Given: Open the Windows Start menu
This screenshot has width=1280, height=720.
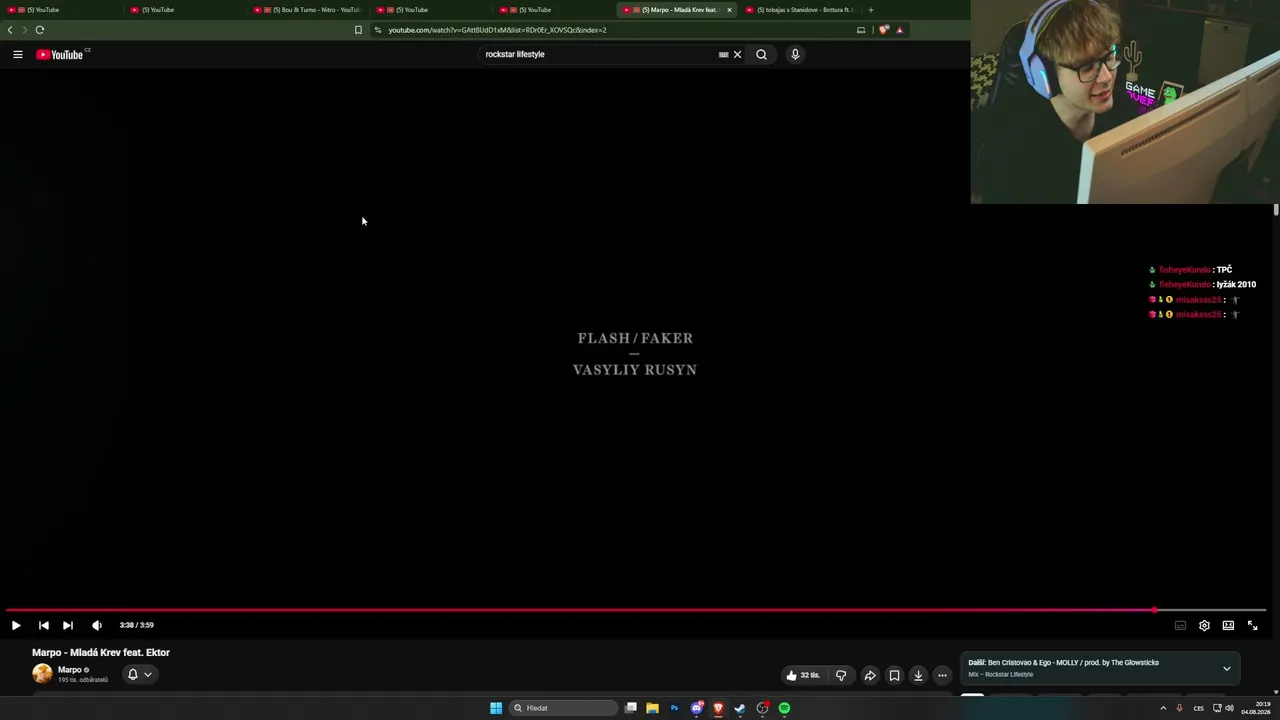Looking at the screenshot, I should coord(496,708).
